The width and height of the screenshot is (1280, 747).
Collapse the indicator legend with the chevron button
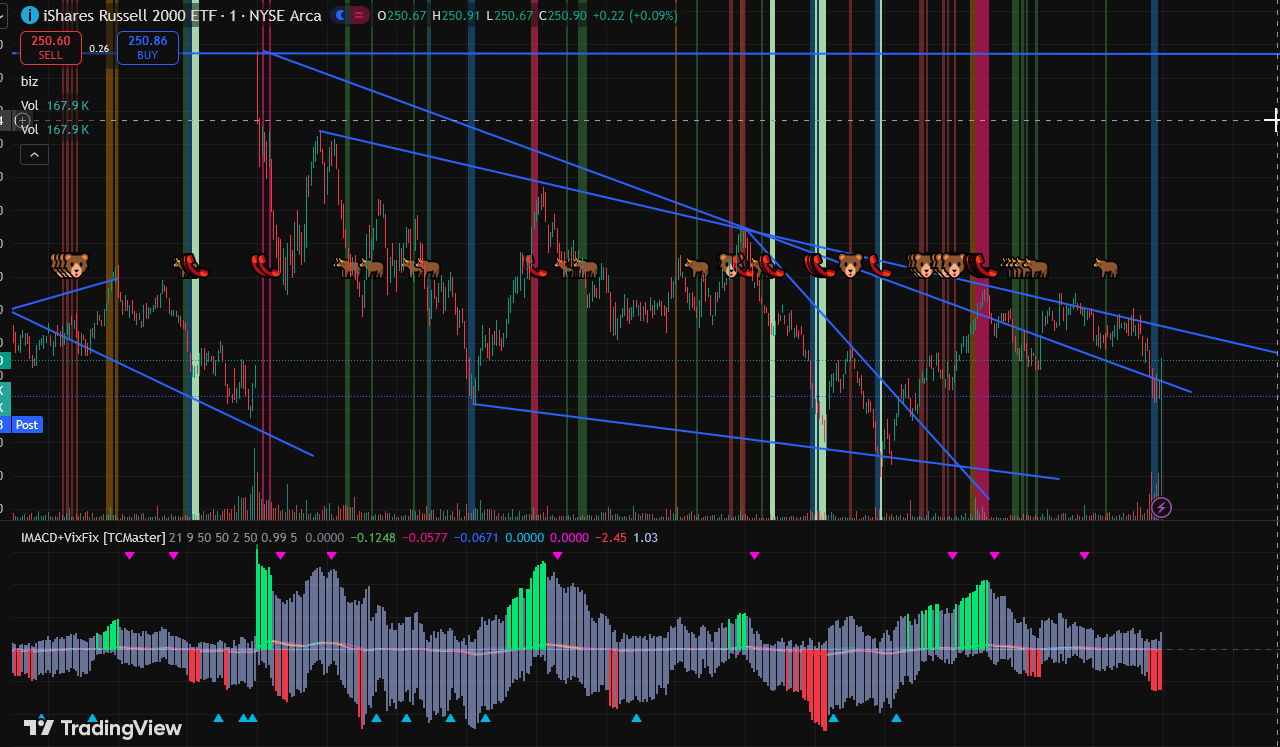pyautogui.click(x=34, y=154)
